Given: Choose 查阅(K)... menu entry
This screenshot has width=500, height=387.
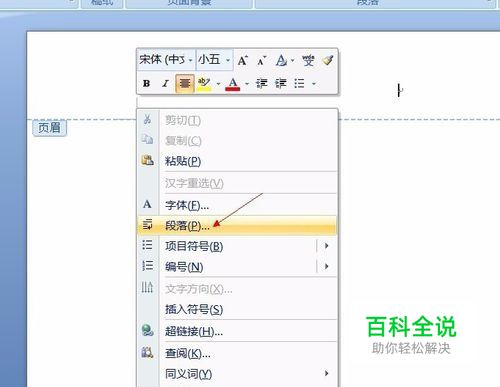Looking at the screenshot, I should tap(237, 353).
